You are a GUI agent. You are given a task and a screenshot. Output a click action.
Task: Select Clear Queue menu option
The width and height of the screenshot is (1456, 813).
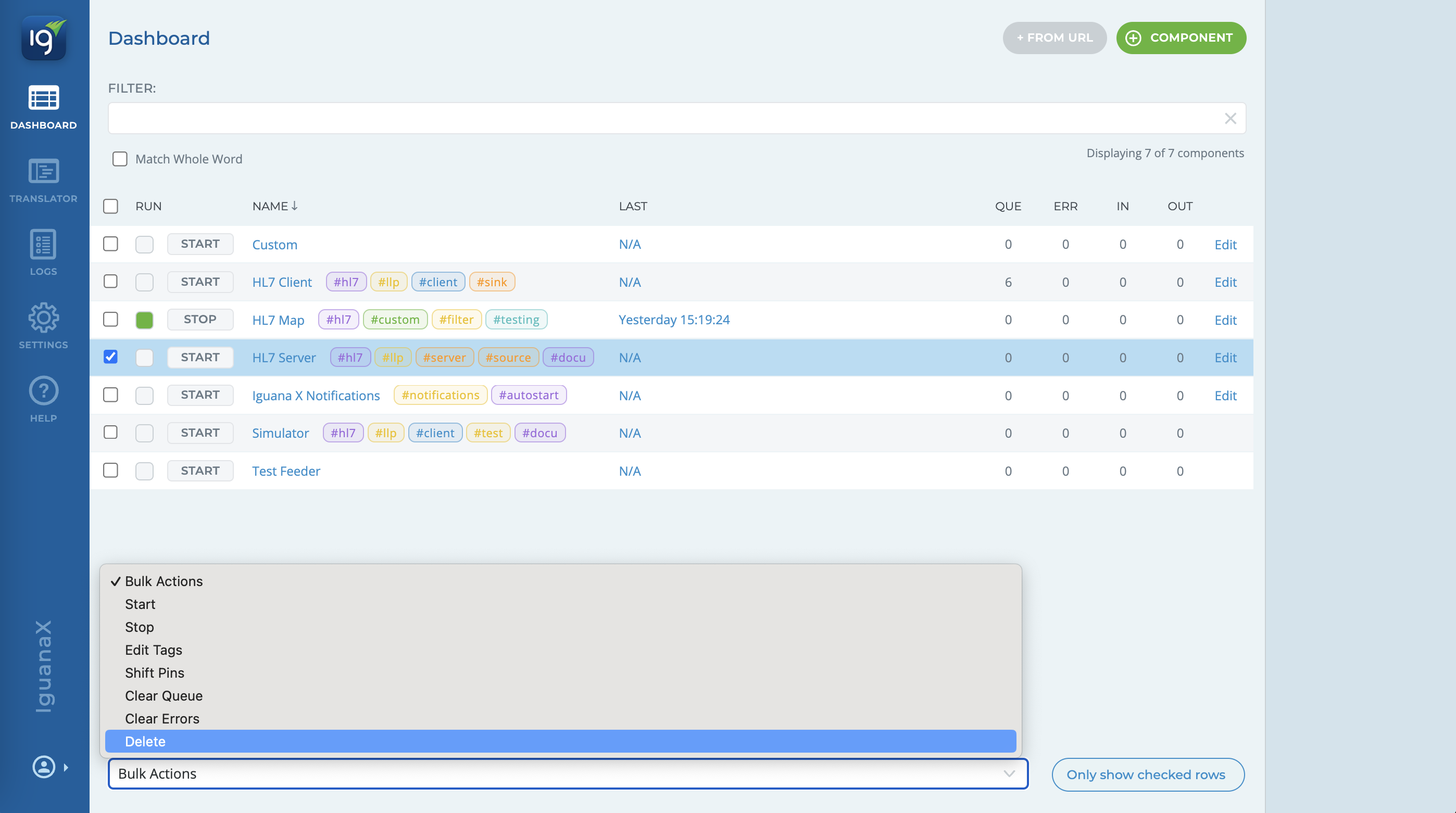[164, 695]
